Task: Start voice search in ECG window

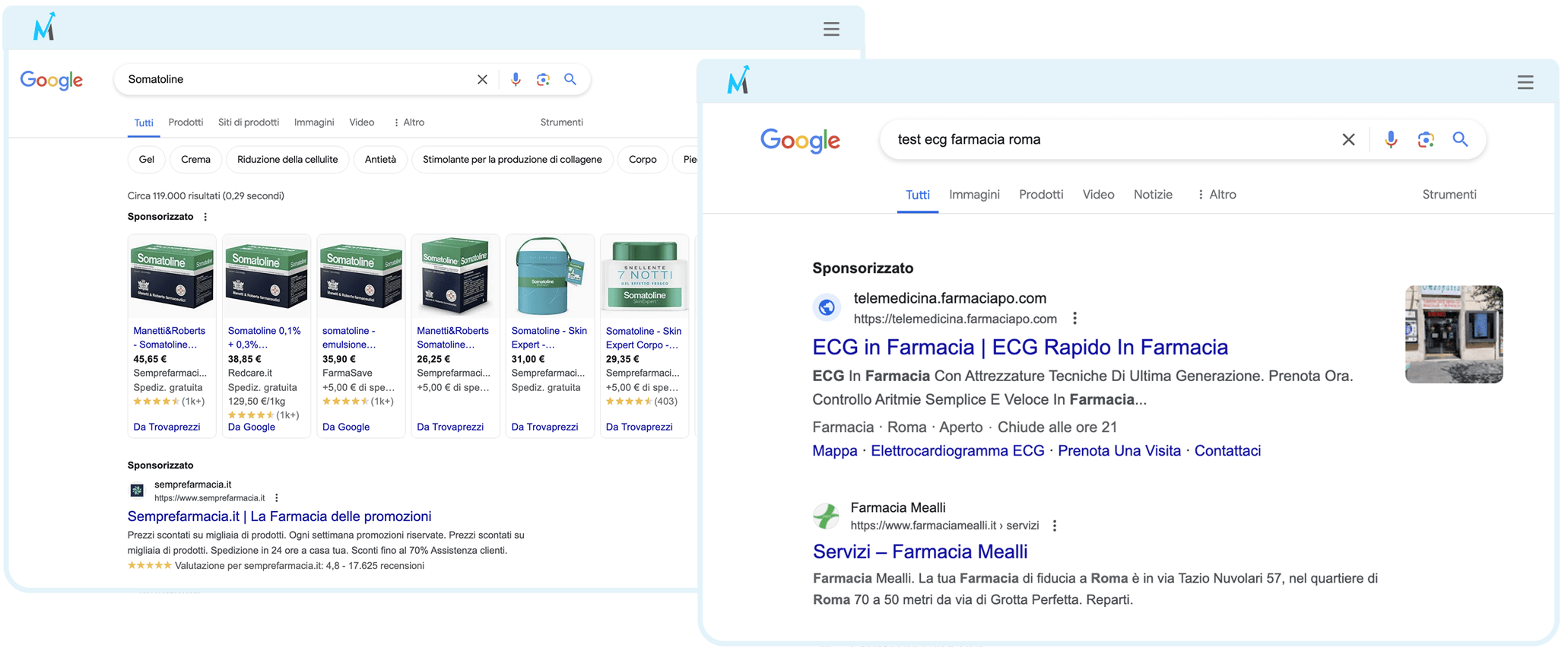Action: click(x=1390, y=139)
